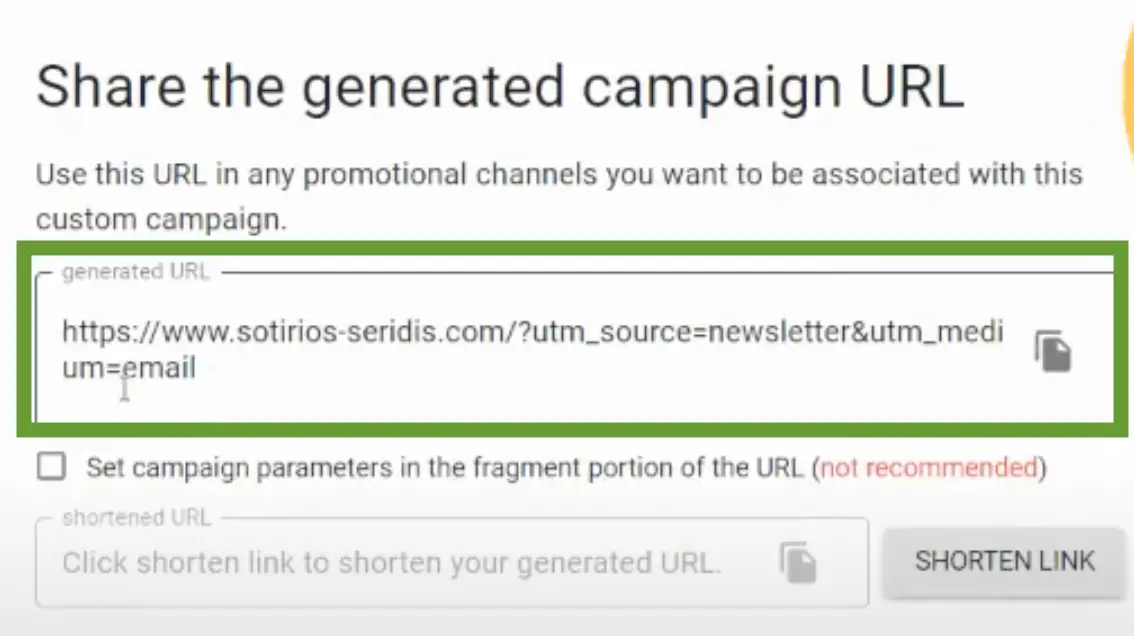Image resolution: width=1134 pixels, height=636 pixels.
Task: Toggle checkbox via "Set campaign parameters" label text
Action: pyautogui.click(x=444, y=468)
